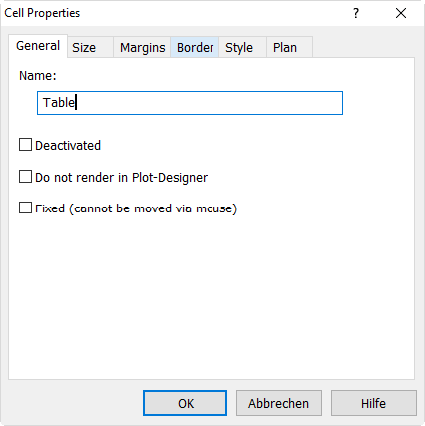This screenshot has width=425, height=426.
Task: Select the Border tab
Action: tap(195, 47)
